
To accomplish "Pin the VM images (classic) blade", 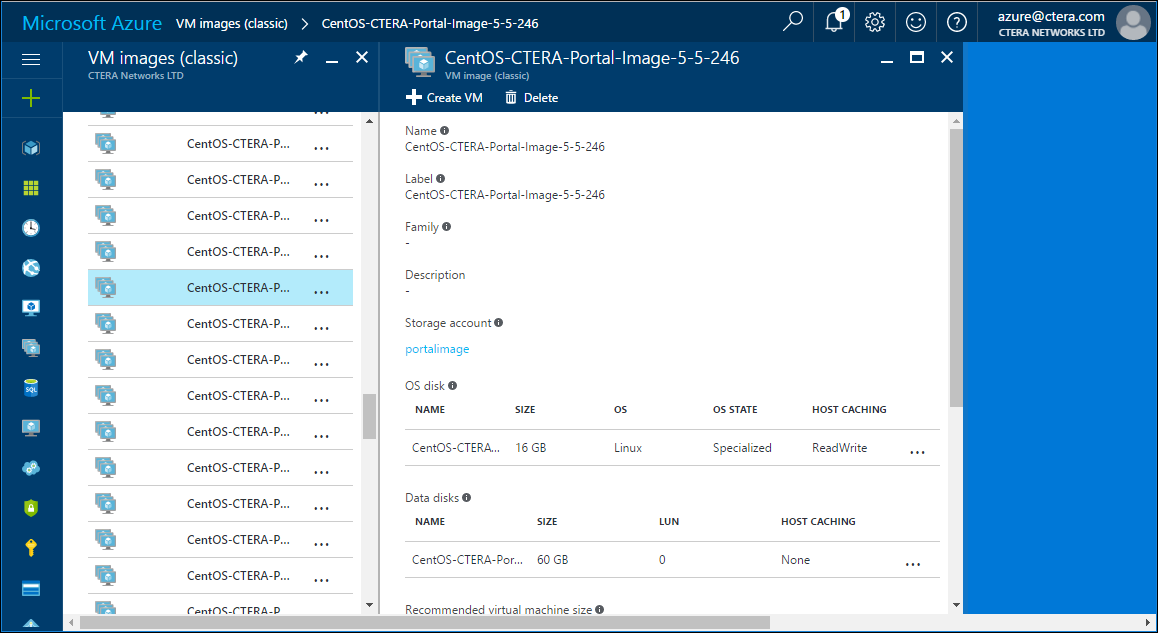I will [301, 58].
